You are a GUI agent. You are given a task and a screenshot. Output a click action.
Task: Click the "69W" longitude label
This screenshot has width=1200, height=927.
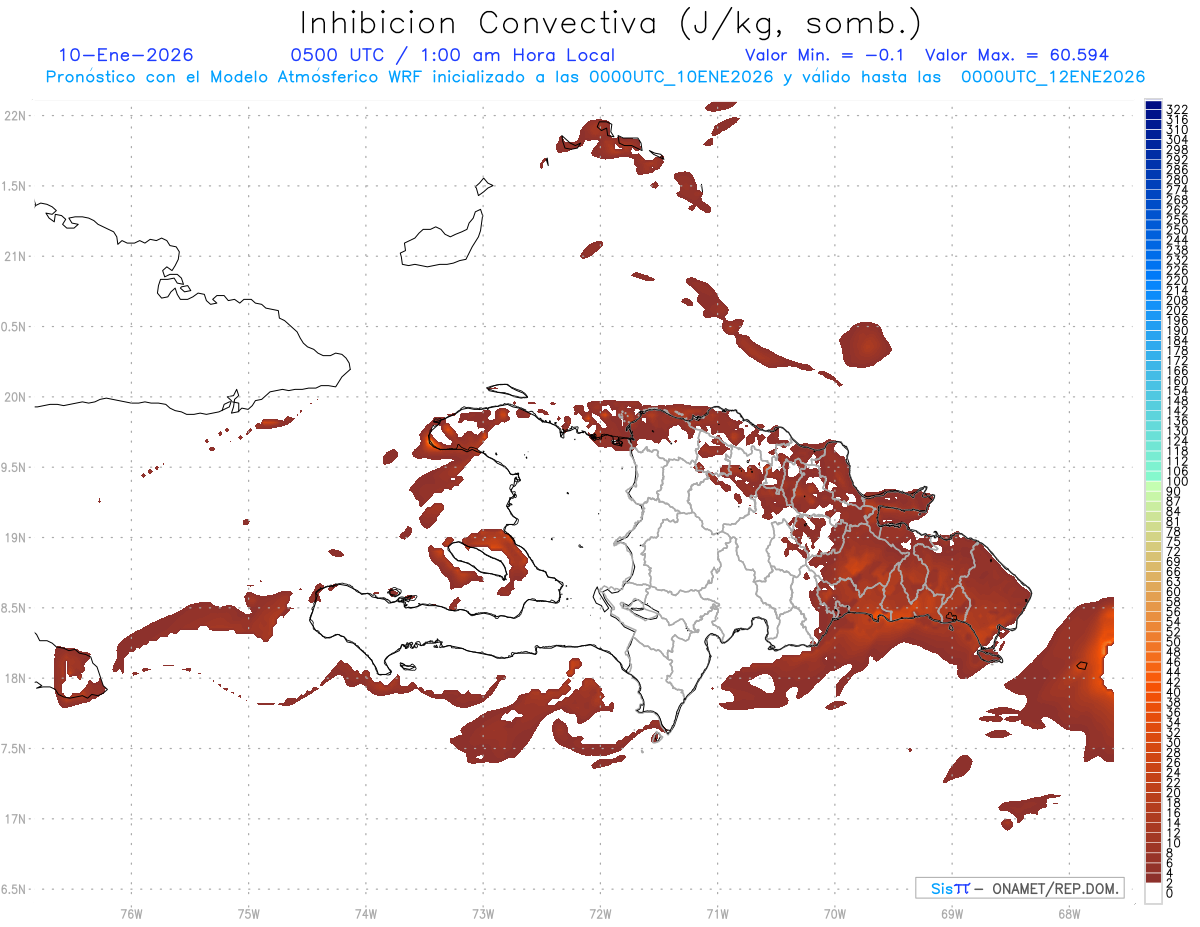pyautogui.click(x=952, y=913)
